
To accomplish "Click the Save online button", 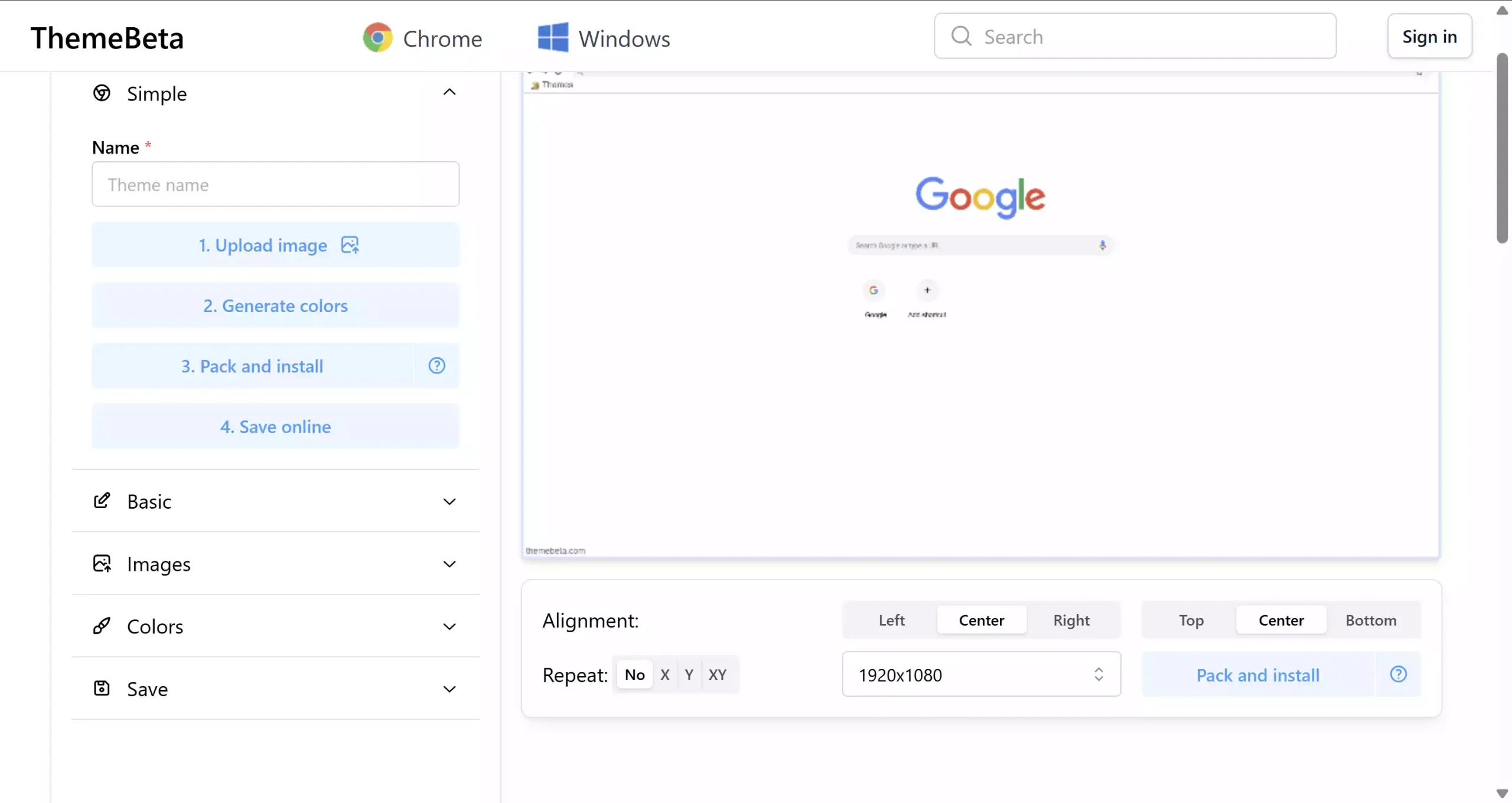I will 275,427.
